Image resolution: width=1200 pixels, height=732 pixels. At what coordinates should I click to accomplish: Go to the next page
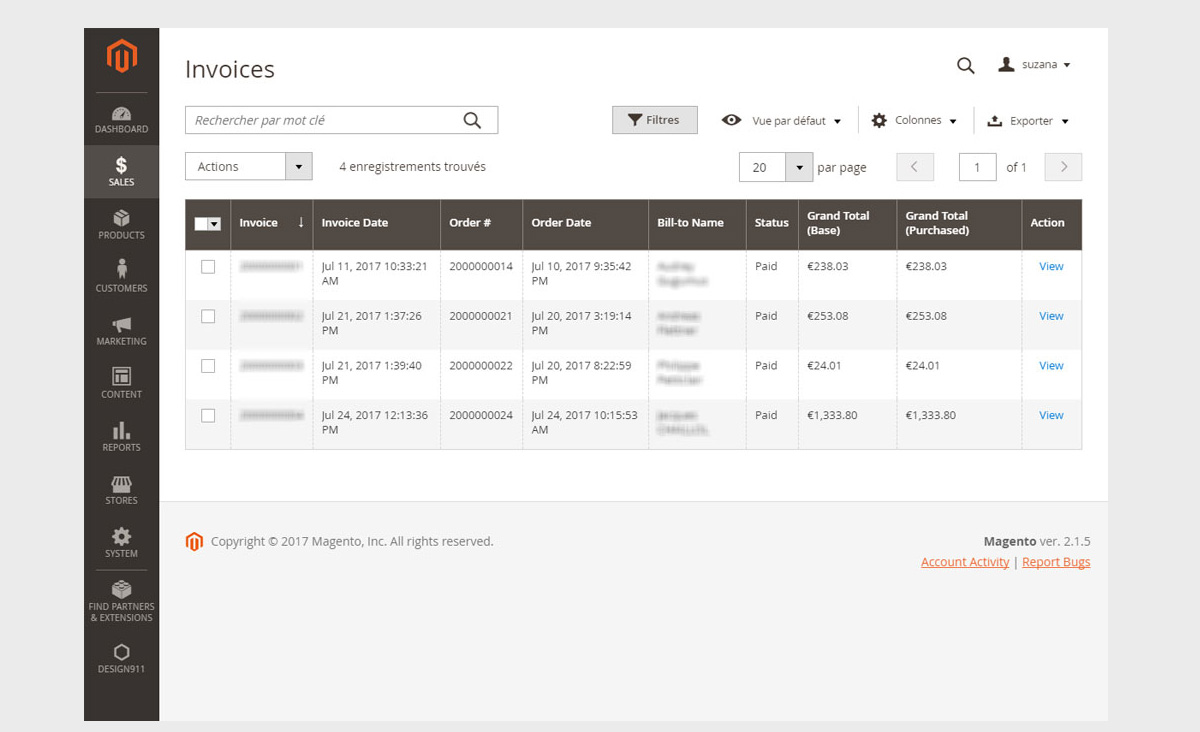point(1063,167)
